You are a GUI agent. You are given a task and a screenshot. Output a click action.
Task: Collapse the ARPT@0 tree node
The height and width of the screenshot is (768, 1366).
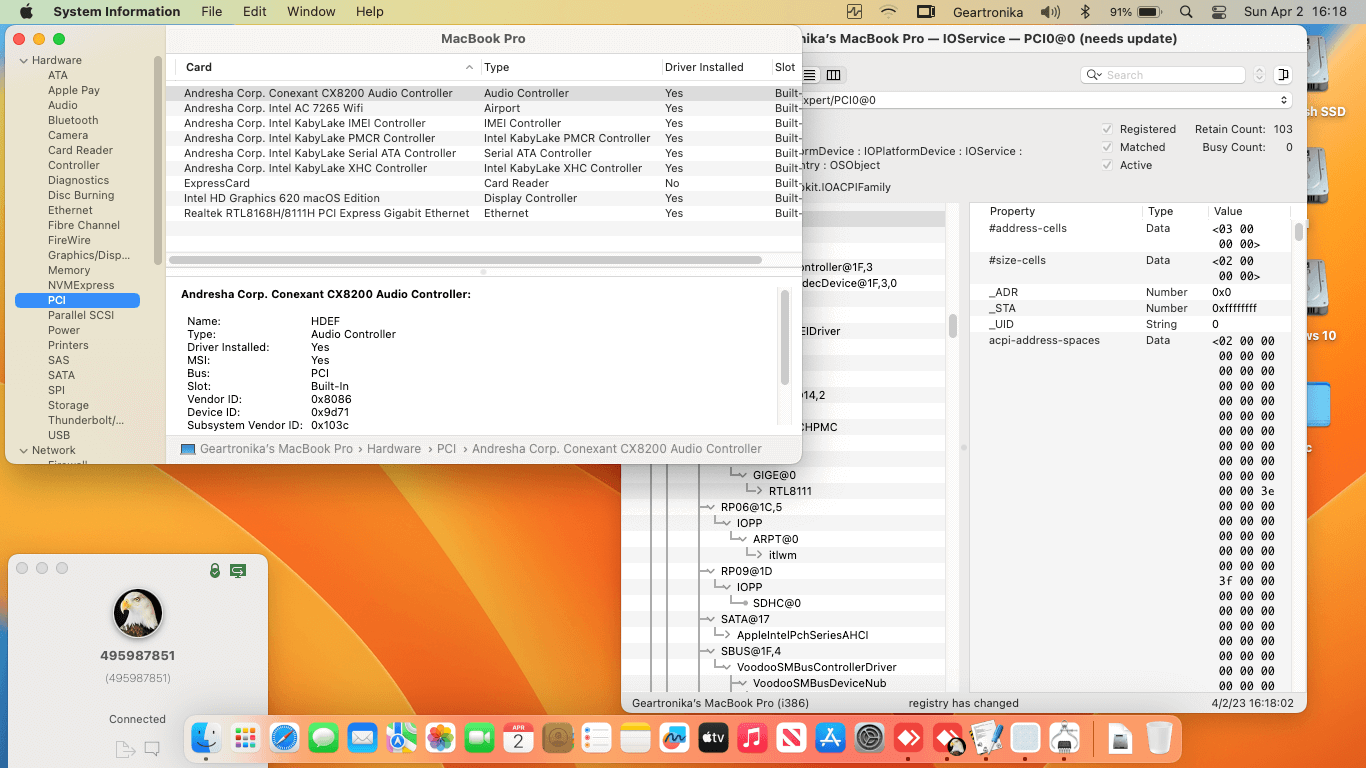(742, 540)
